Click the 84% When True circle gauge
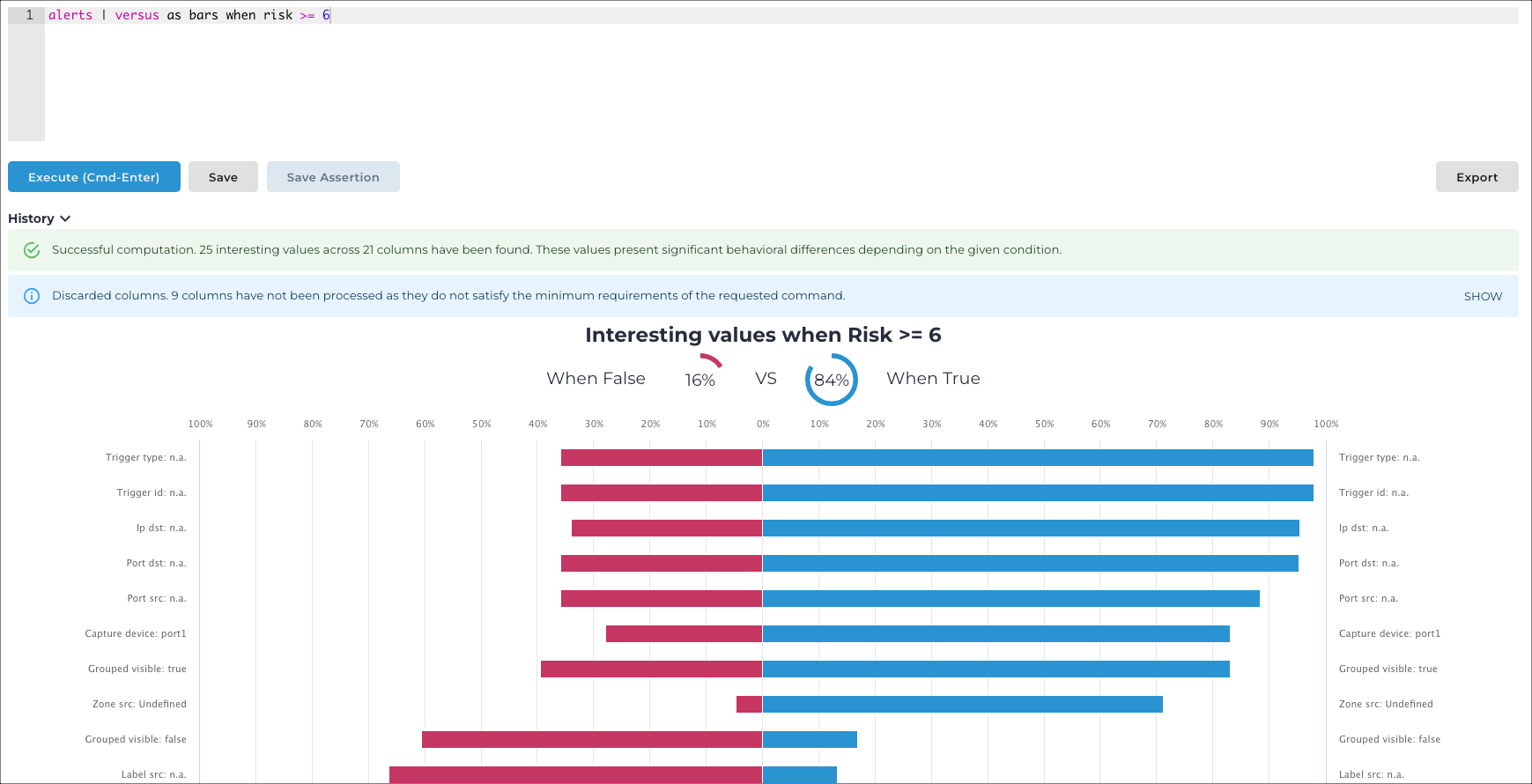This screenshot has width=1532, height=784. tap(832, 380)
